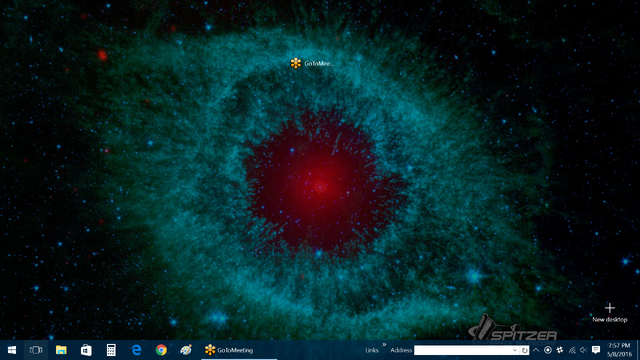Click the Address label on taskbar
The image size is (640, 360).
click(x=401, y=350)
